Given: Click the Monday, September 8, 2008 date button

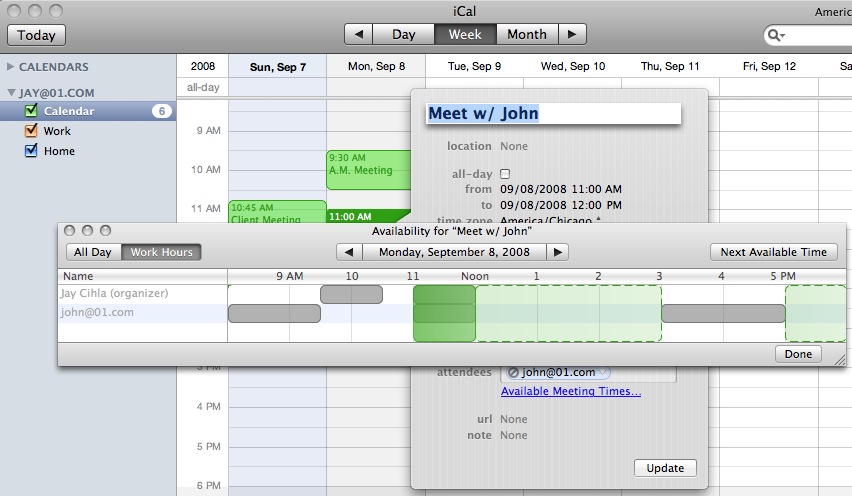Looking at the screenshot, I should (454, 252).
